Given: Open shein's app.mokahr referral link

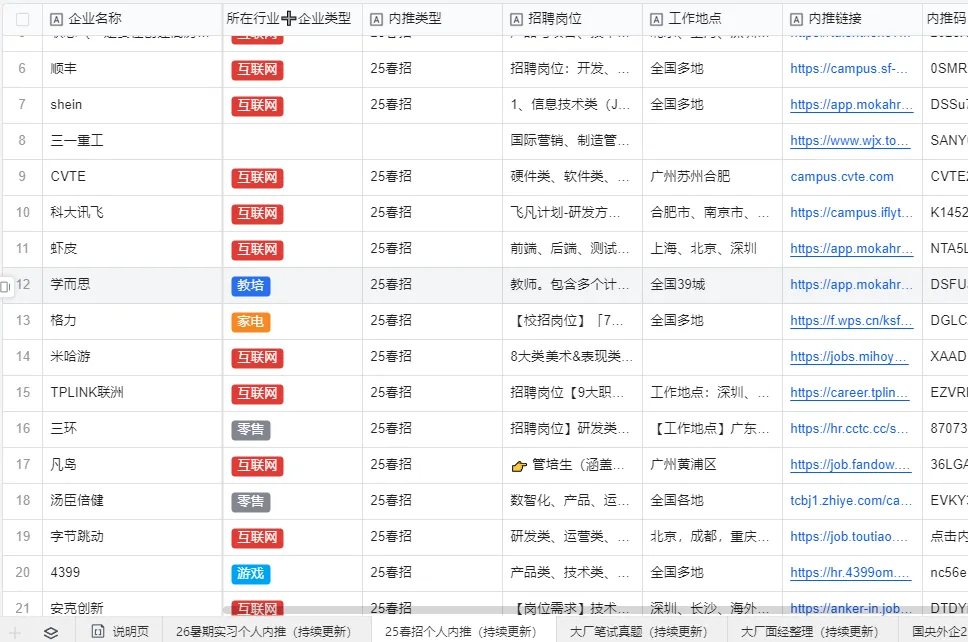Looking at the screenshot, I should tap(851, 105).
